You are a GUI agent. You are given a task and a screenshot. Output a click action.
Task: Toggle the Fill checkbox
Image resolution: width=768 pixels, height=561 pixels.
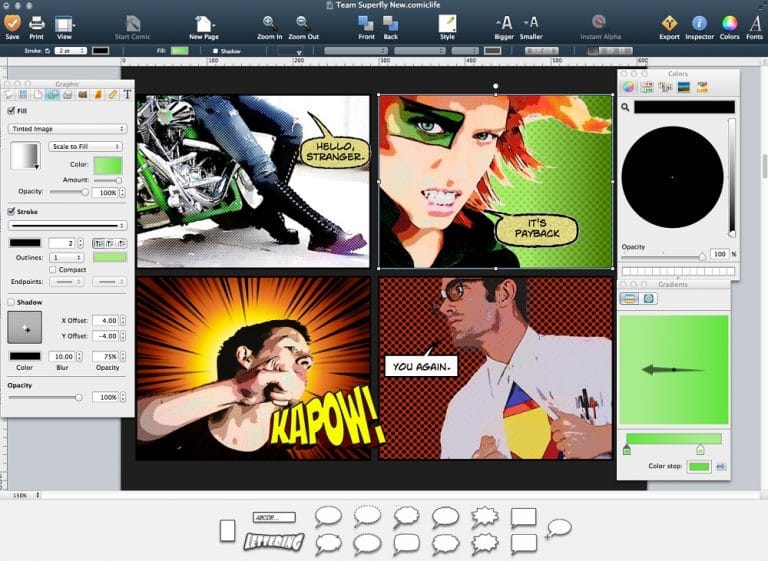click(11, 111)
